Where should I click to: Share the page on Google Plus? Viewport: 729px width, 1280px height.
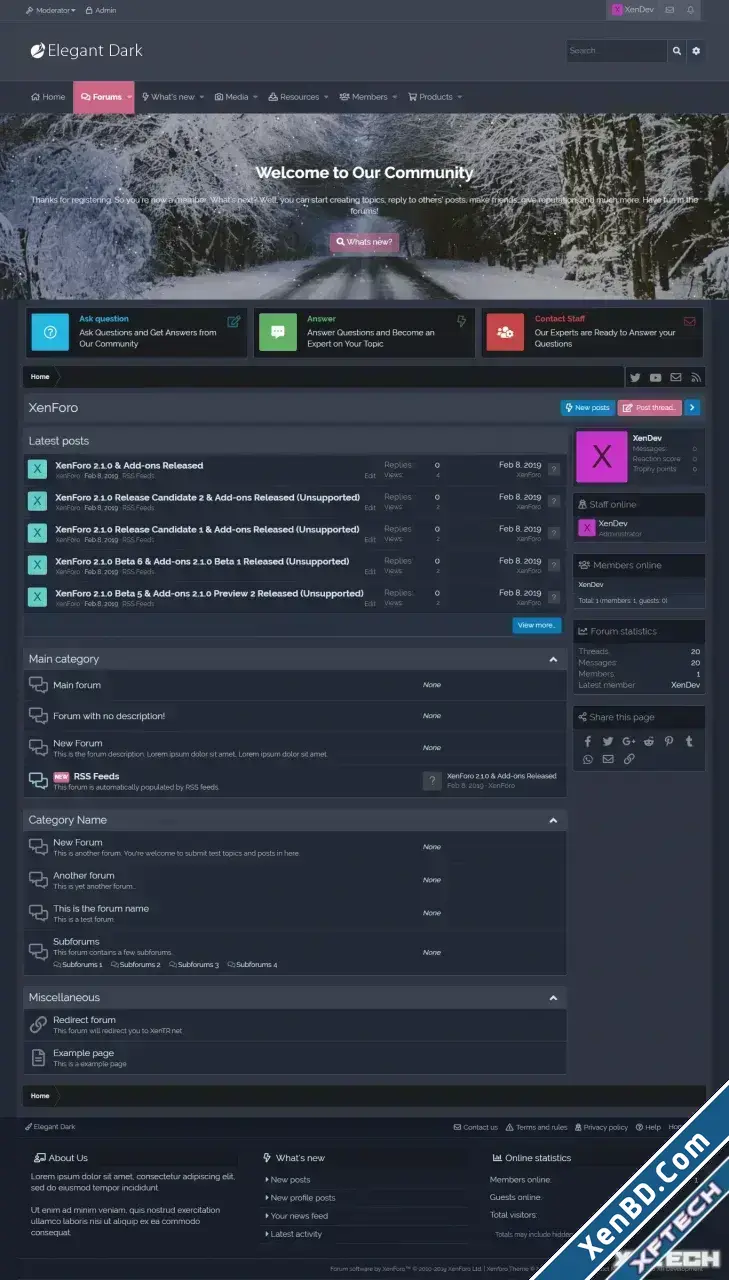[628, 741]
